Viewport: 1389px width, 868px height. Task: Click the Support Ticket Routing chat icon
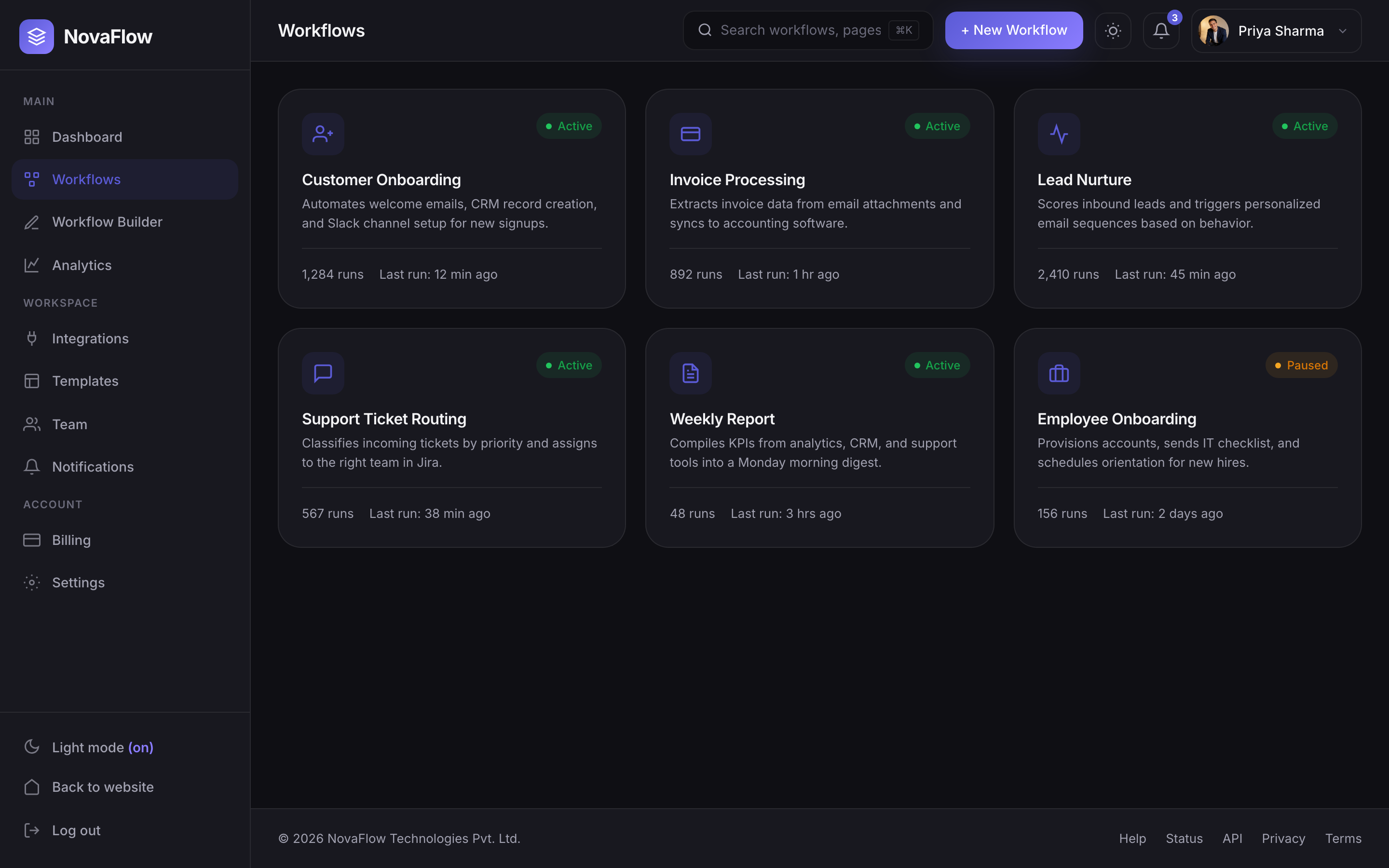click(323, 373)
